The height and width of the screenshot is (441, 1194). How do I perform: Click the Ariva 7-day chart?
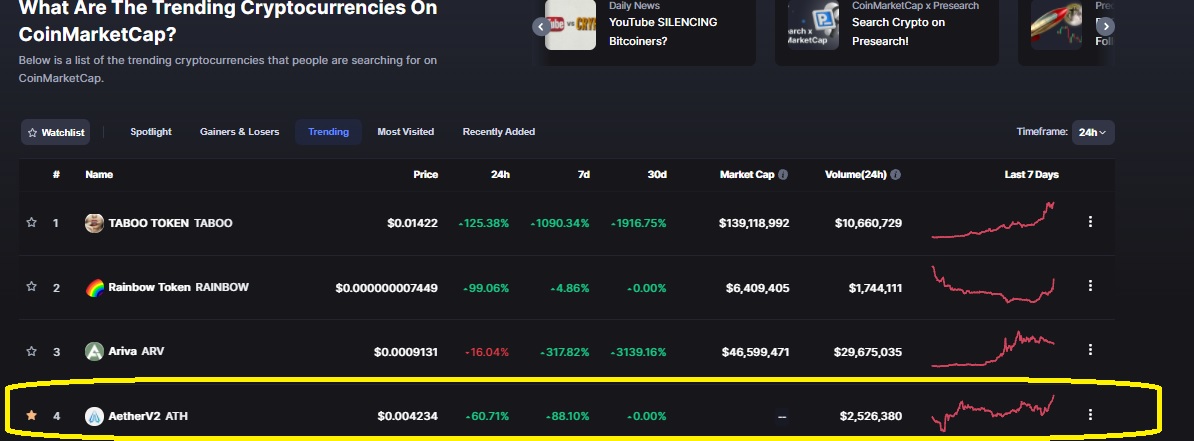(x=993, y=349)
